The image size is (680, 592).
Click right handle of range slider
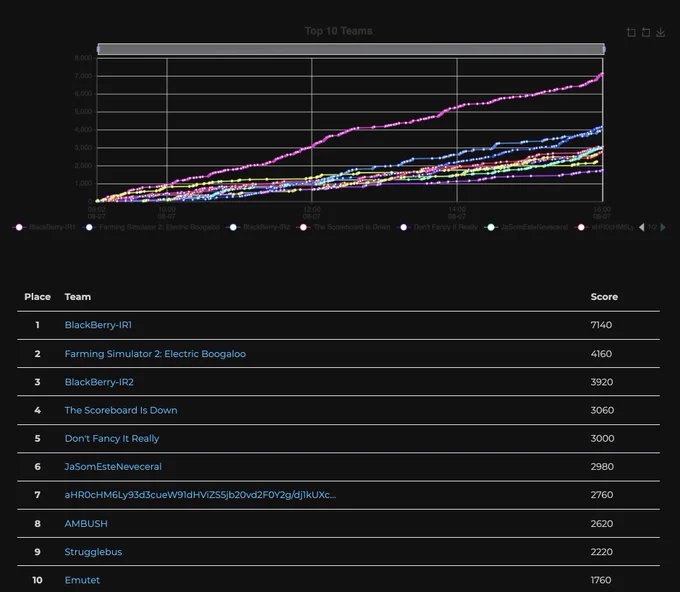pyautogui.click(x=604, y=49)
